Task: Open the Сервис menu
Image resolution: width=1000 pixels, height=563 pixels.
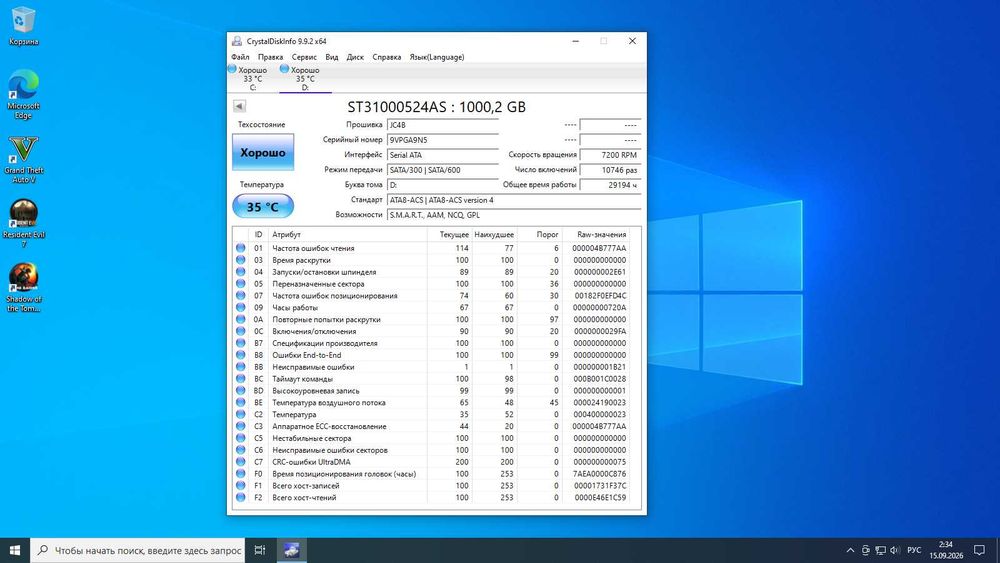Action: (304, 57)
